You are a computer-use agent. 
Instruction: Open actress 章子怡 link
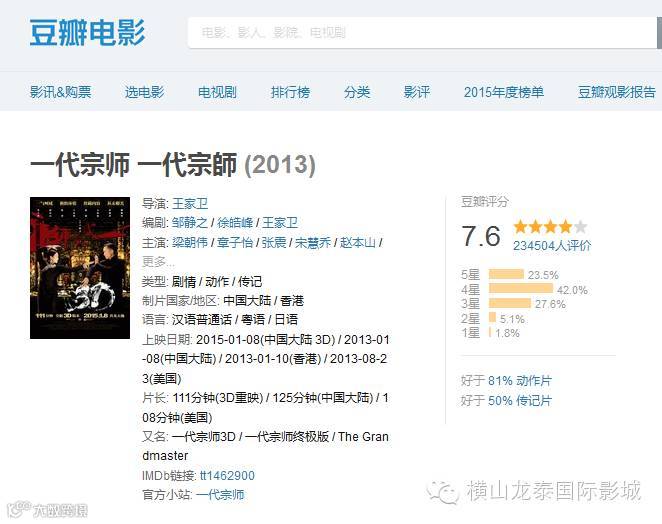click(235, 242)
